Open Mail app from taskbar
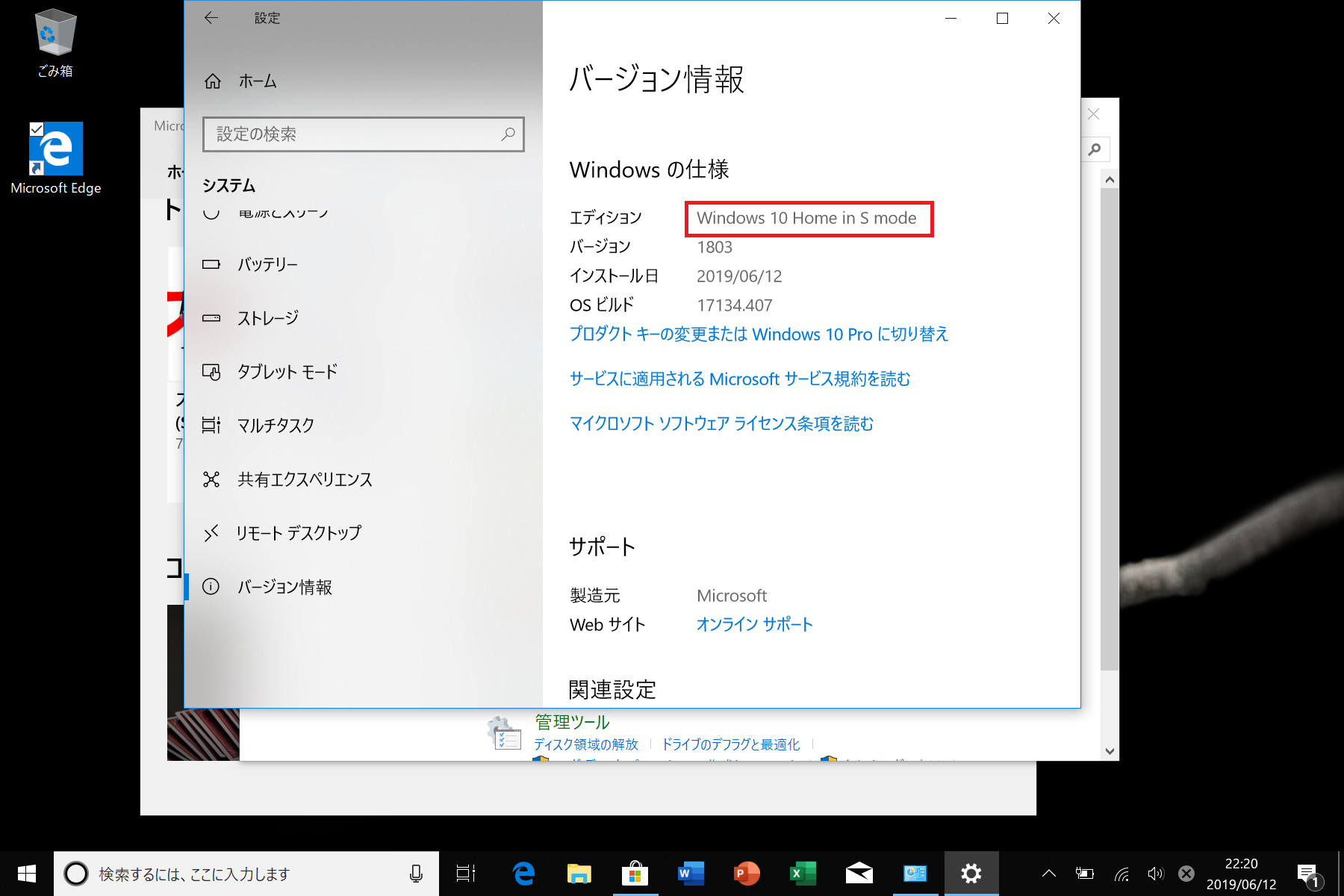1344x896 pixels. point(859,874)
